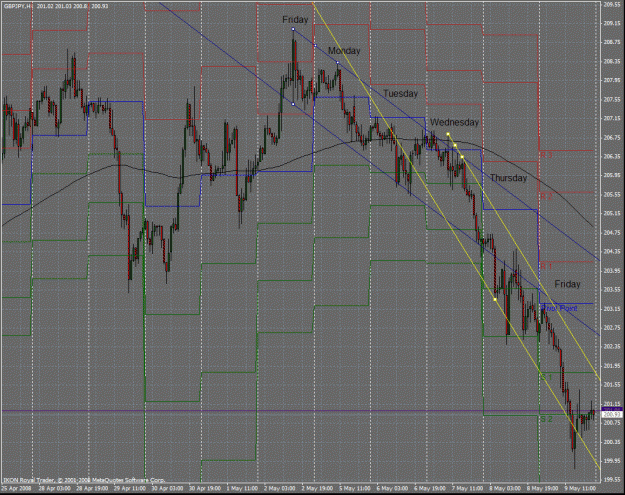Click the 204.35 price axis label
This screenshot has width=625, height=495.
[611, 251]
